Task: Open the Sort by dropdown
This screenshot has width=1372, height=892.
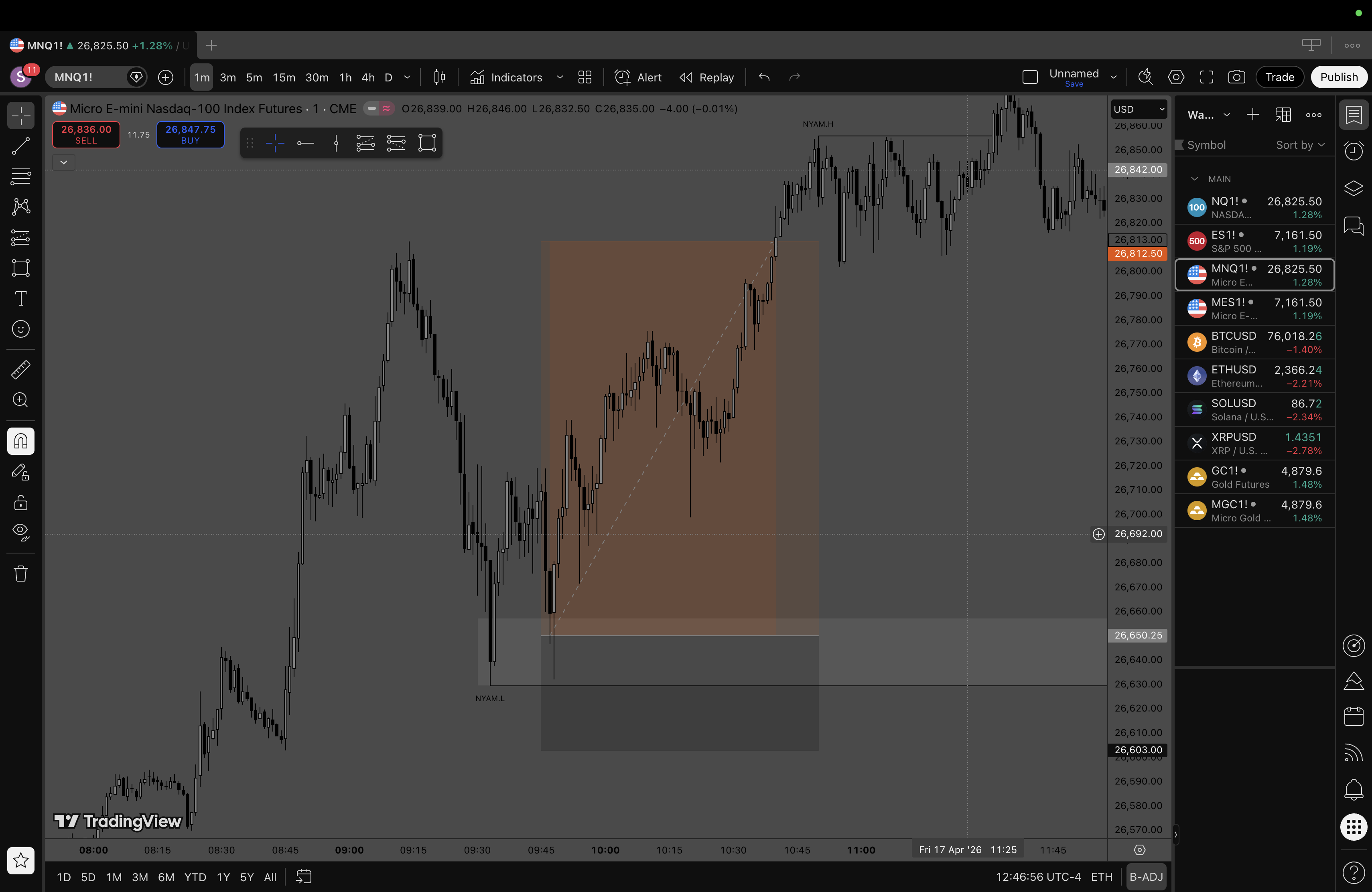Action: point(1300,145)
